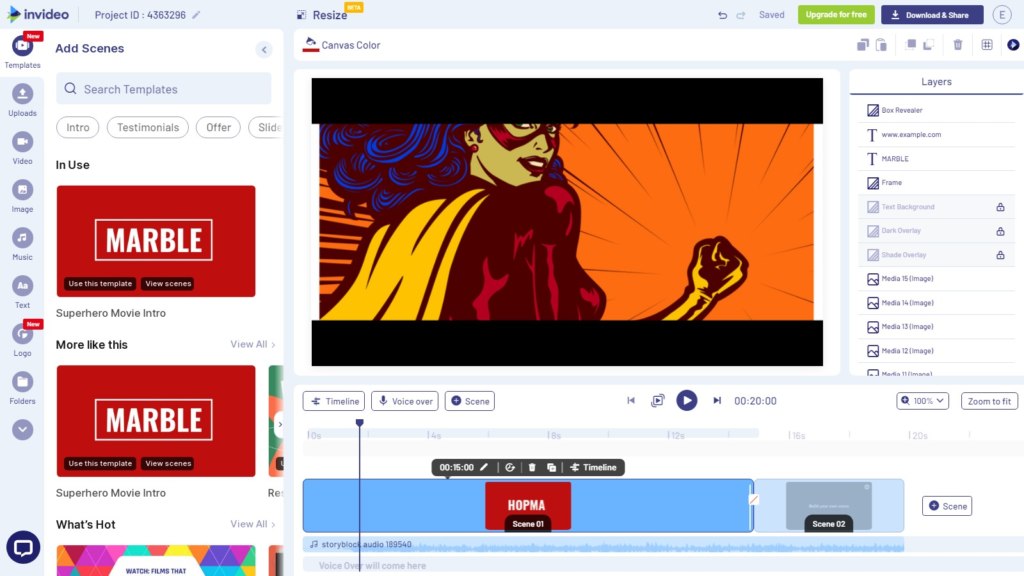This screenshot has width=1024, height=576.
Task: Use the In Use Marble template
Action: (x=100, y=283)
